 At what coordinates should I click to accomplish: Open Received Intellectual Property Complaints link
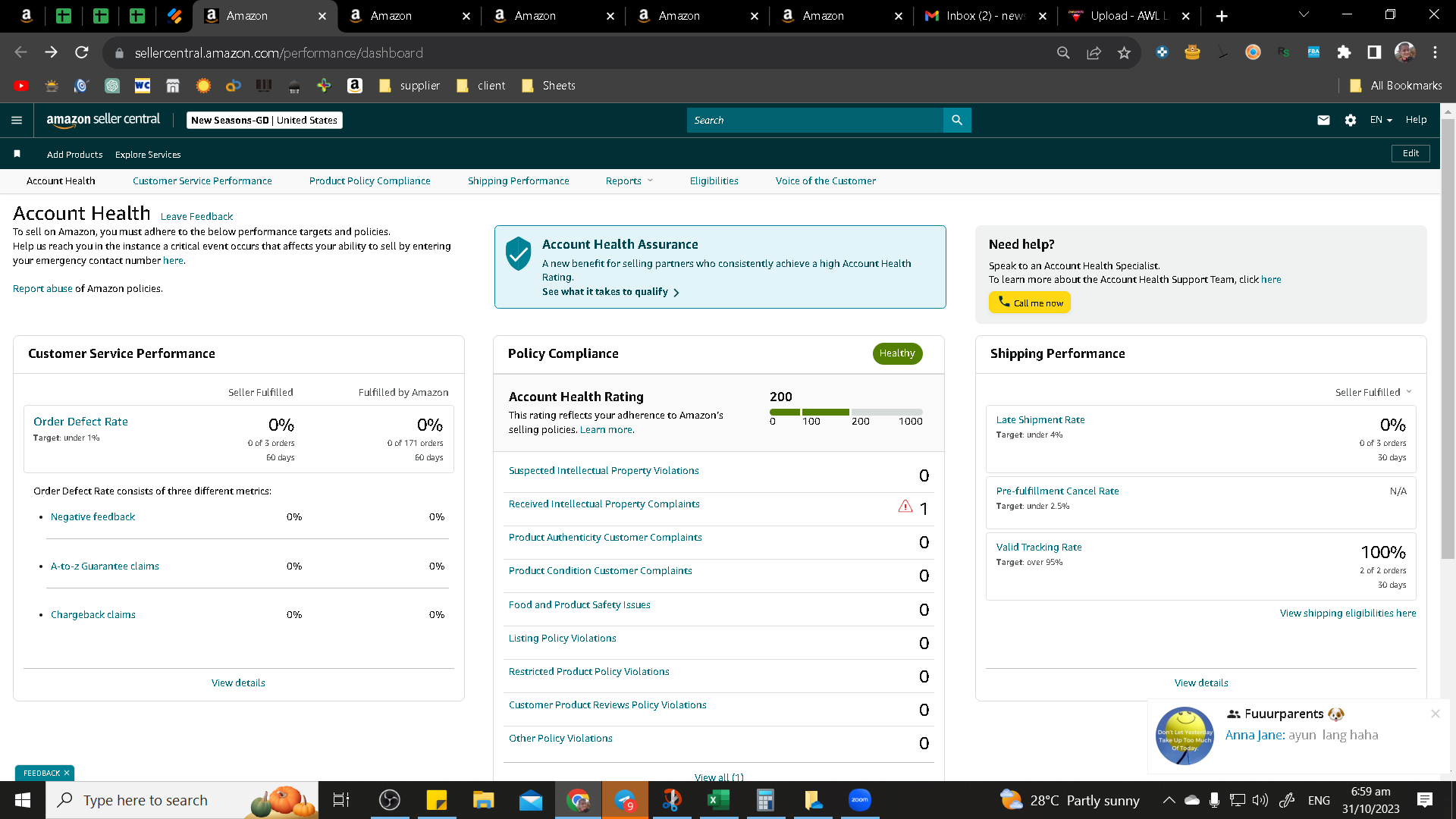pos(604,504)
